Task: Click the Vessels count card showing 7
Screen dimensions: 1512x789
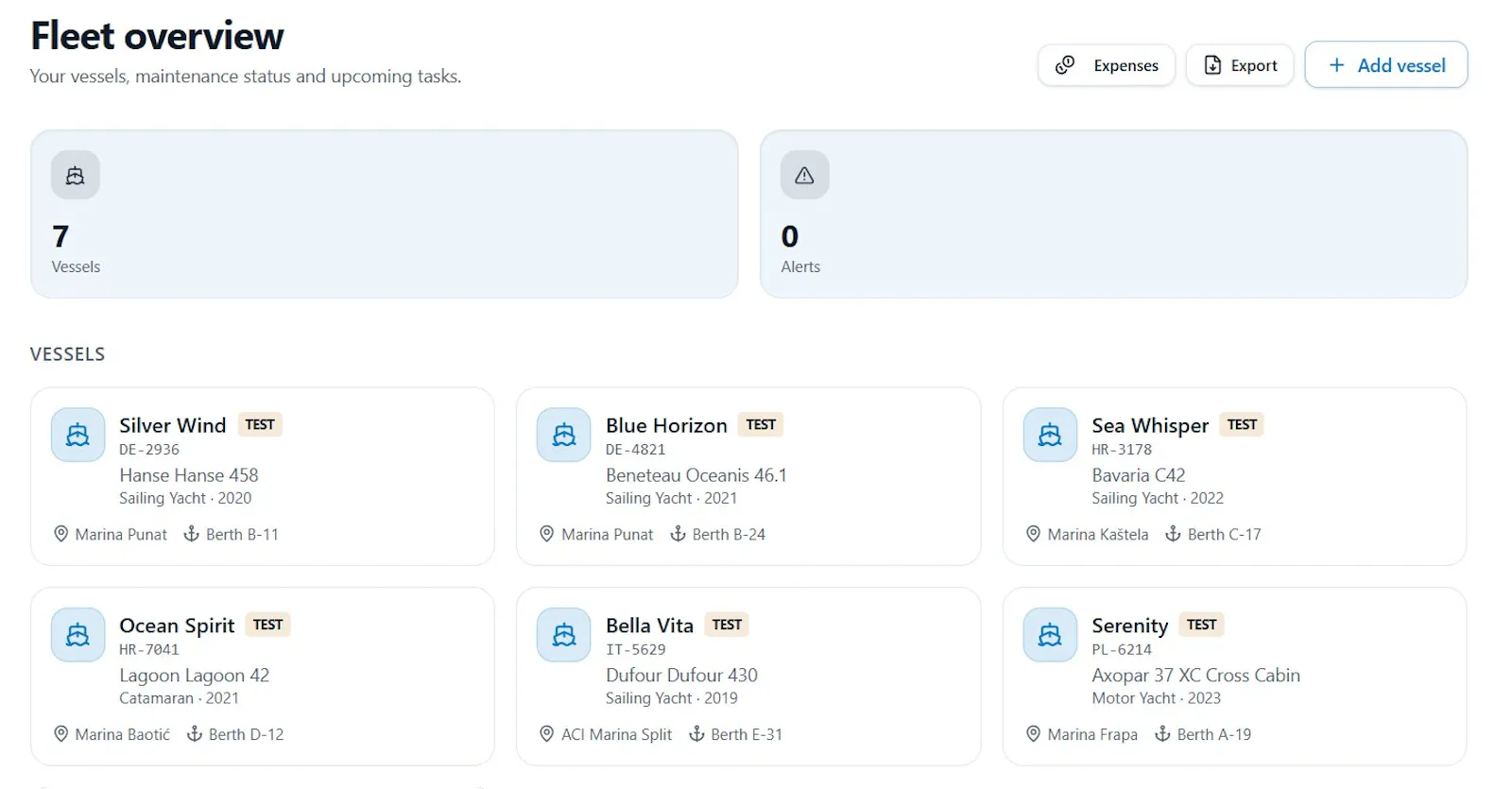Action: (385, 214)
